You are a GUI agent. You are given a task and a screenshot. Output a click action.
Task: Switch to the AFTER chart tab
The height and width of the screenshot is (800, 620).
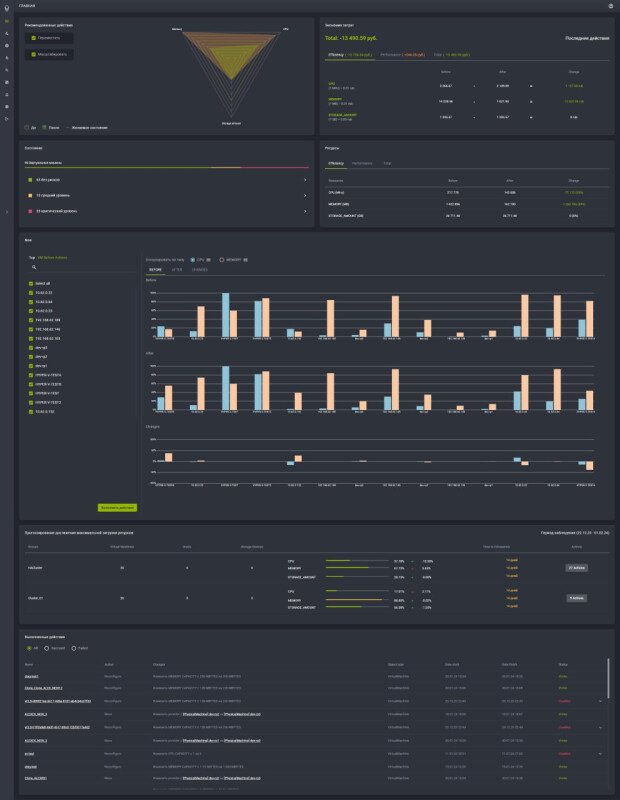coord(176,270)
